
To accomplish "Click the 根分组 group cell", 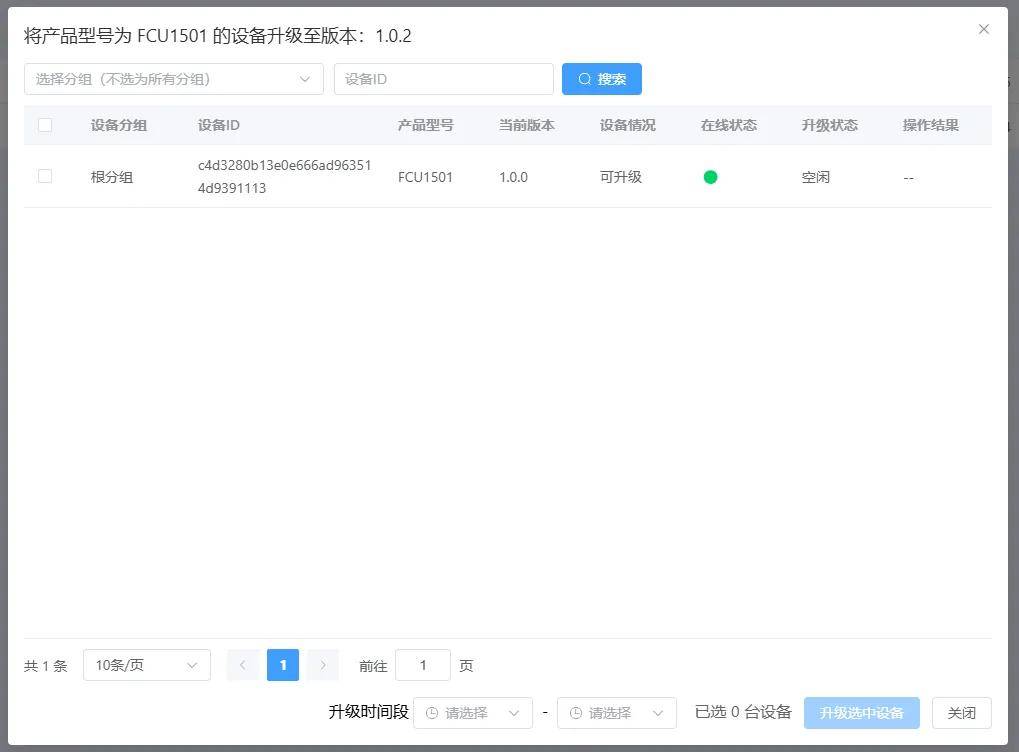I will (x=112, y=177).
